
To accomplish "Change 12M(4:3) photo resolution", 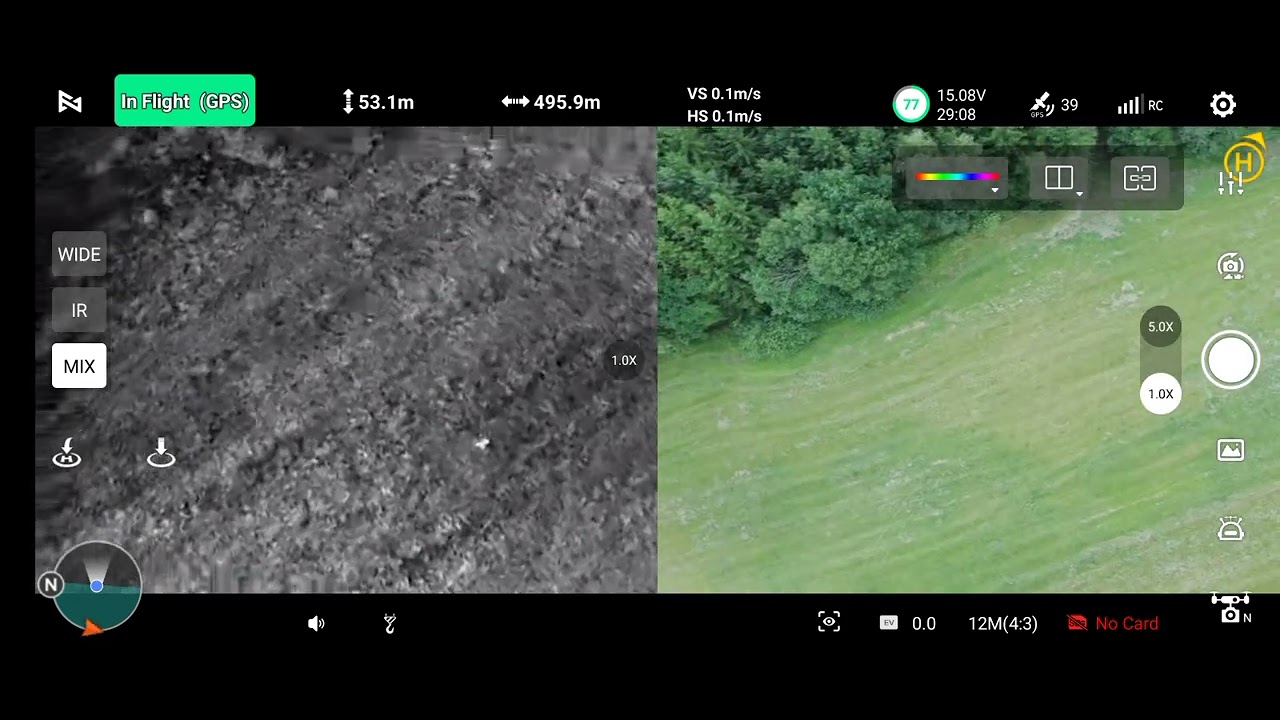I will (x=1003, y=623).
